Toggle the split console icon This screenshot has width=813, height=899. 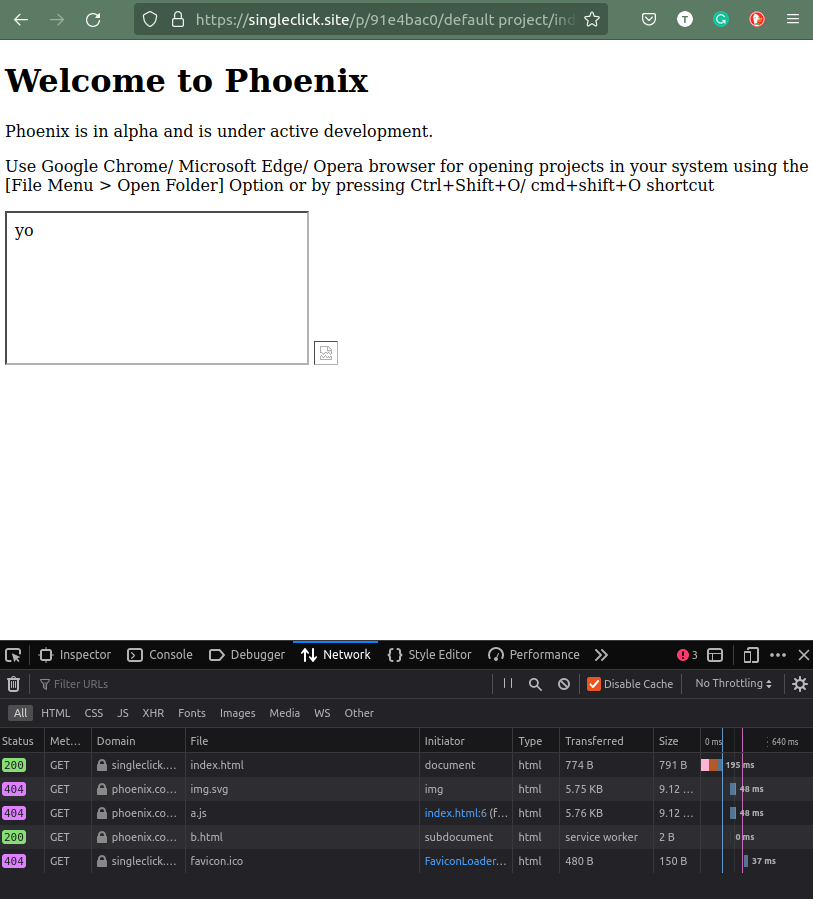click(715, 655)
